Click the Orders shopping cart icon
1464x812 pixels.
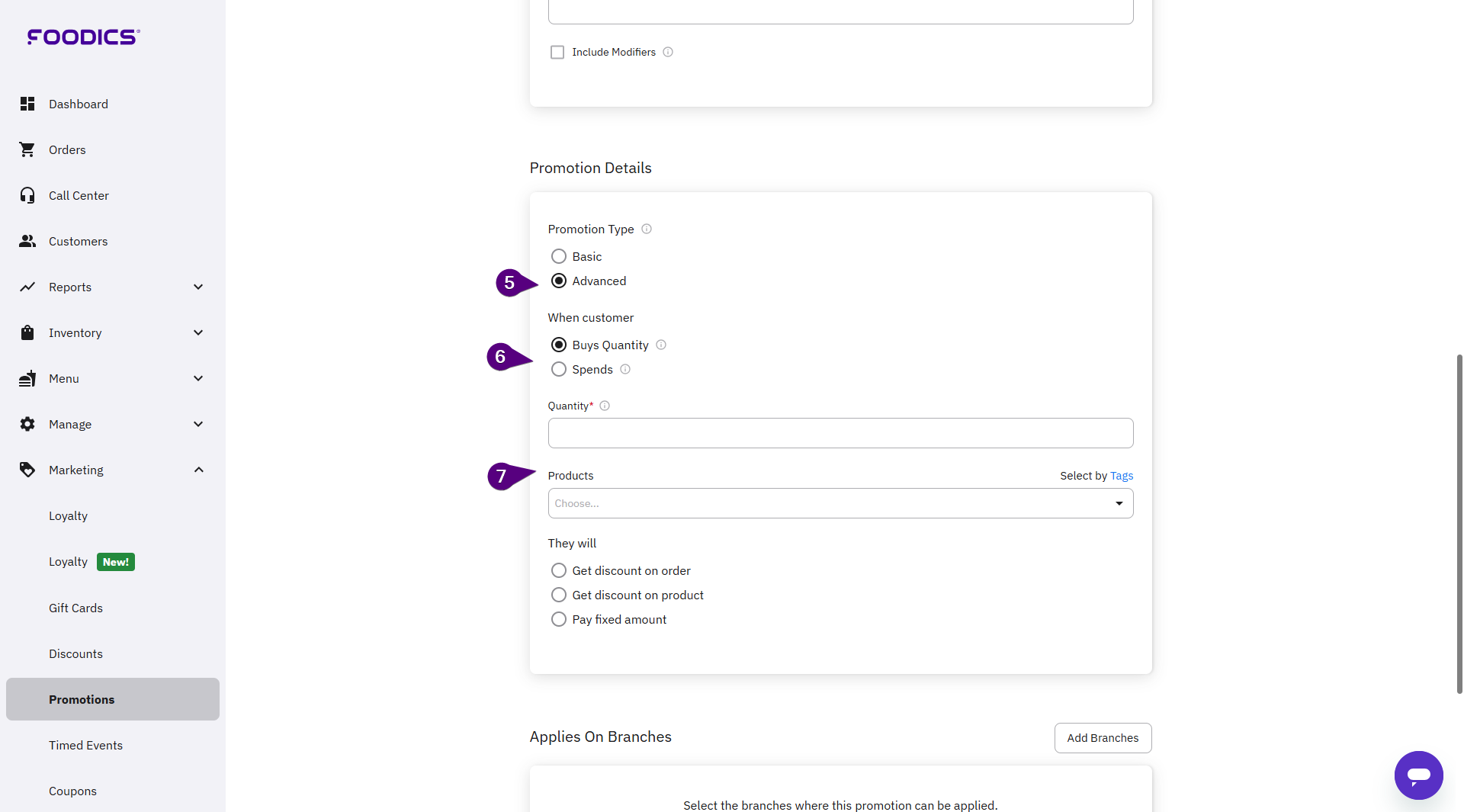click(27, 149)
